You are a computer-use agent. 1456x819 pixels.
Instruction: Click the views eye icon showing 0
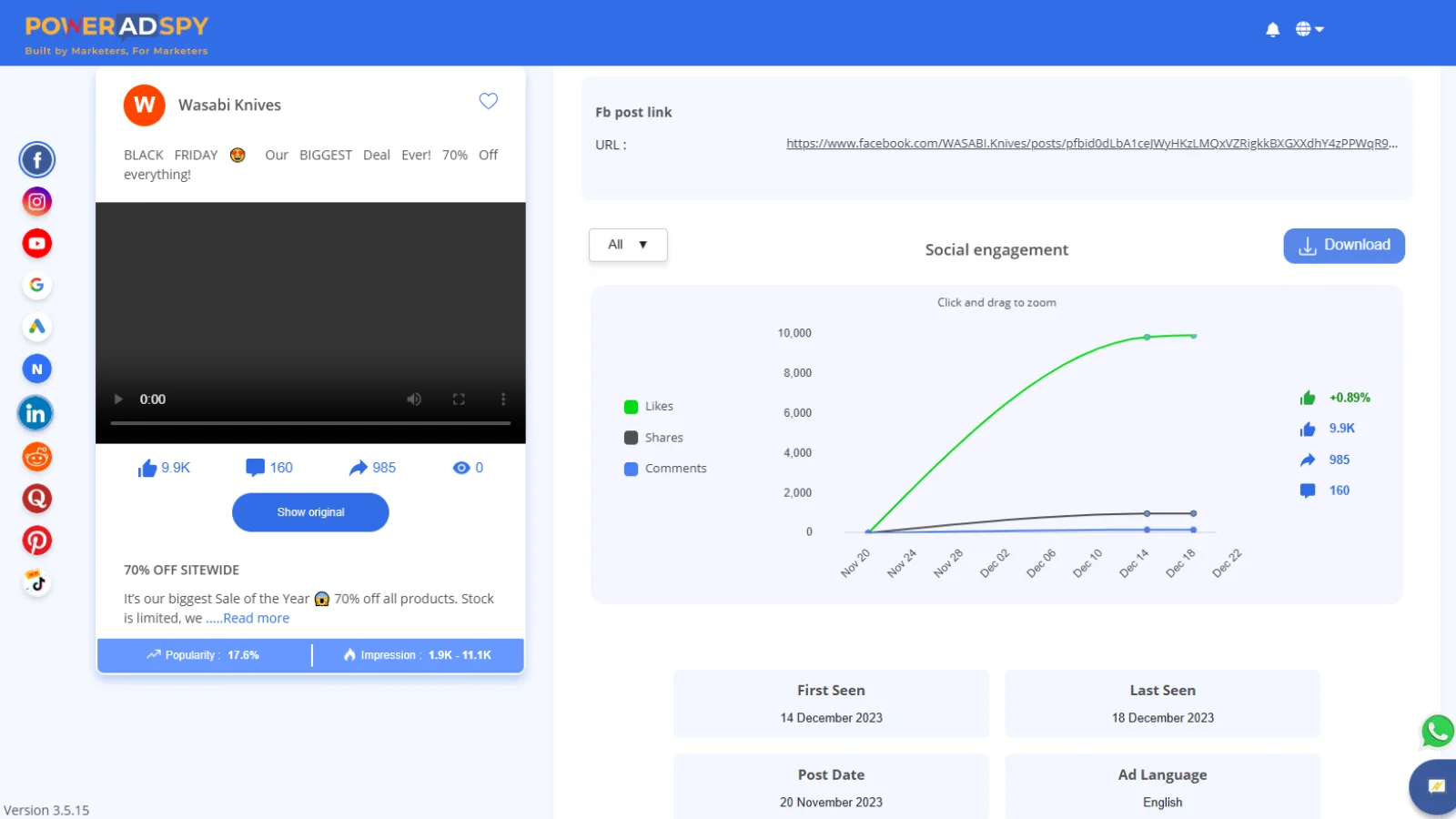tap(461, 468)
